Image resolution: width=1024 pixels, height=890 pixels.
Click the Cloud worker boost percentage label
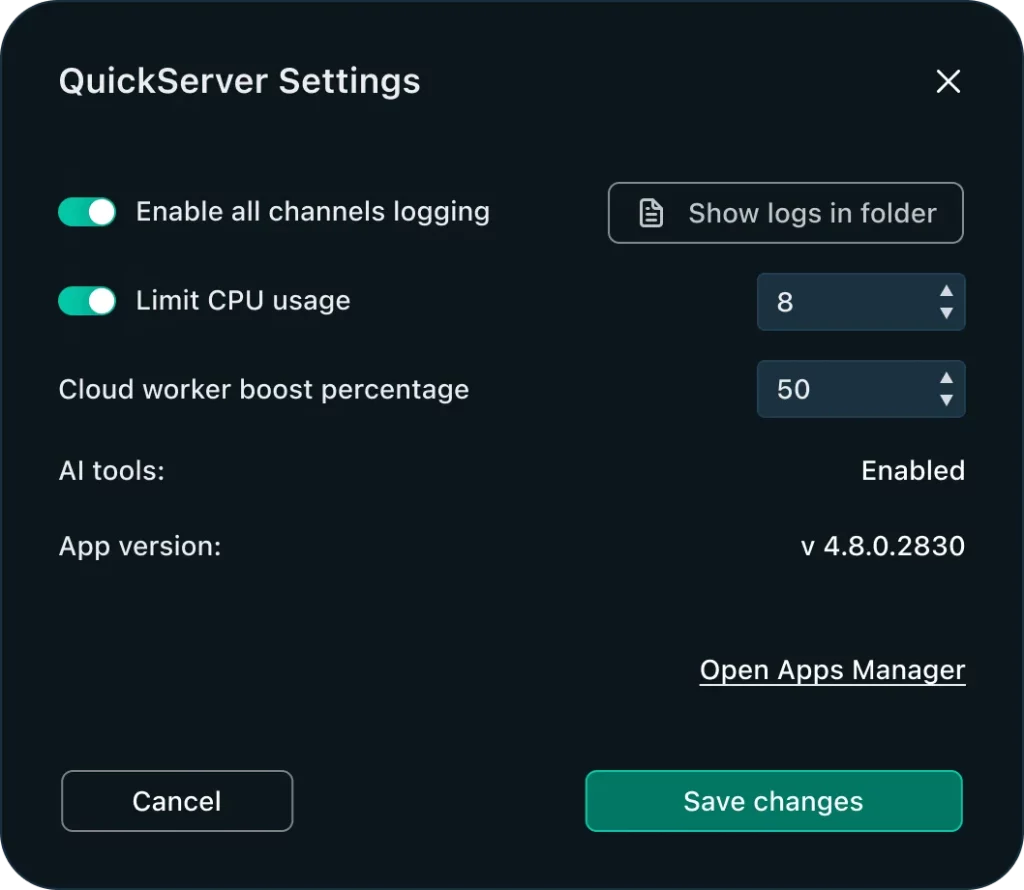(x=264, y=390)
